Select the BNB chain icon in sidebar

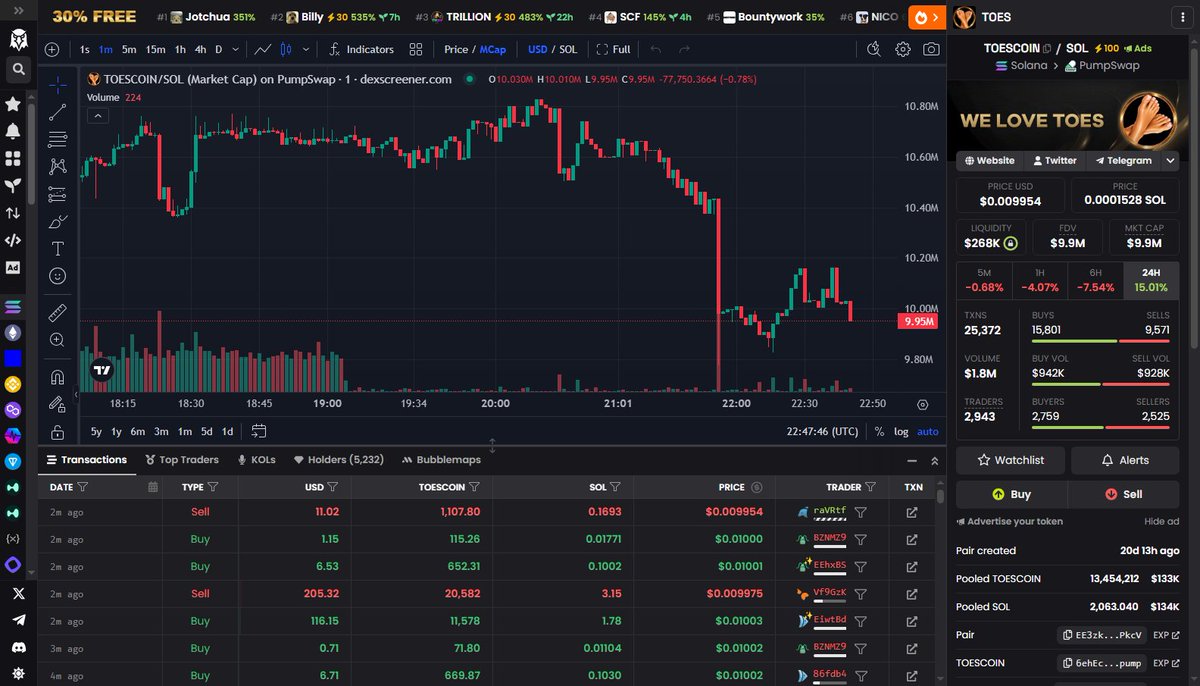point(13,383)
